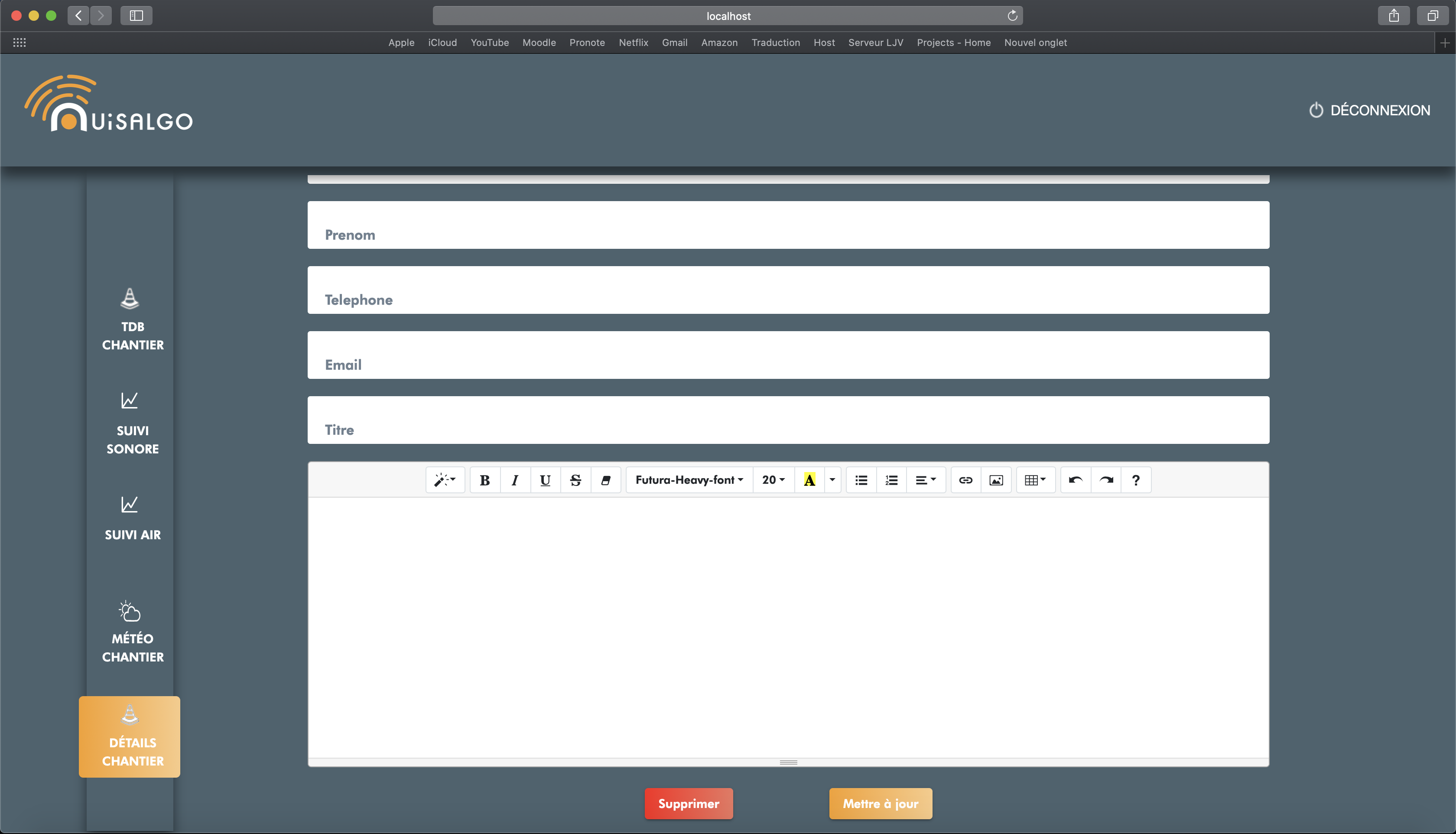1456x834 pixels.
Task: Click the localhost address bar
Action: (x=728, y=16)
